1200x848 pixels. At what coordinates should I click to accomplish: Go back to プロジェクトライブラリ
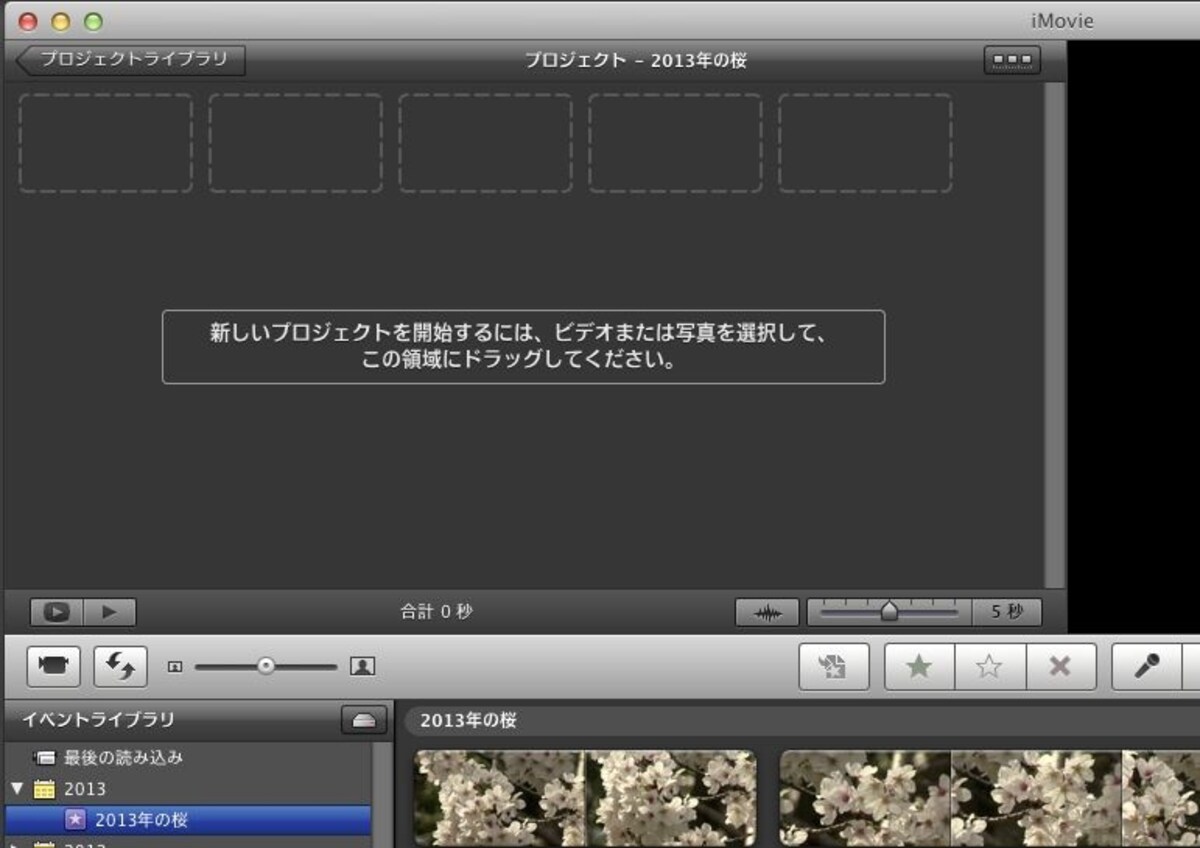[131, 60]
